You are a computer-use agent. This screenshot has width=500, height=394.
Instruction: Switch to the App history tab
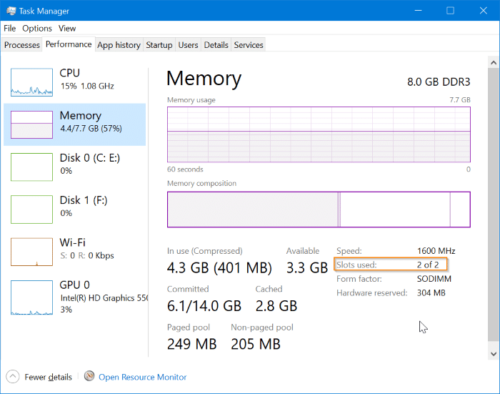point(119,45)
